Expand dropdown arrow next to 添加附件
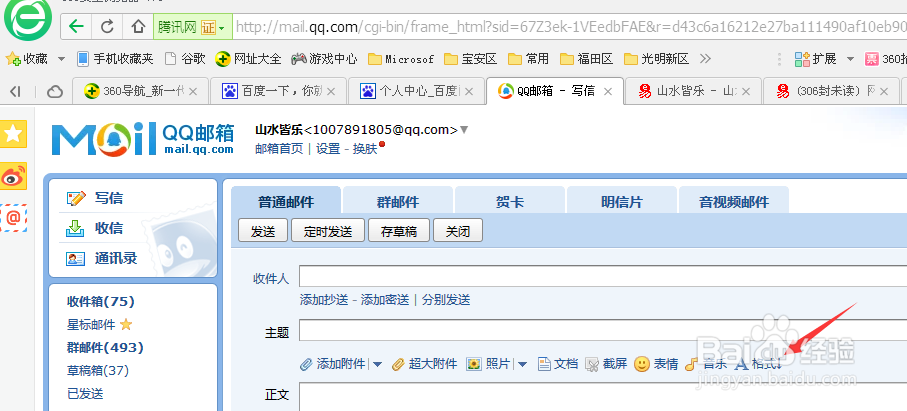 click(377, 364)
